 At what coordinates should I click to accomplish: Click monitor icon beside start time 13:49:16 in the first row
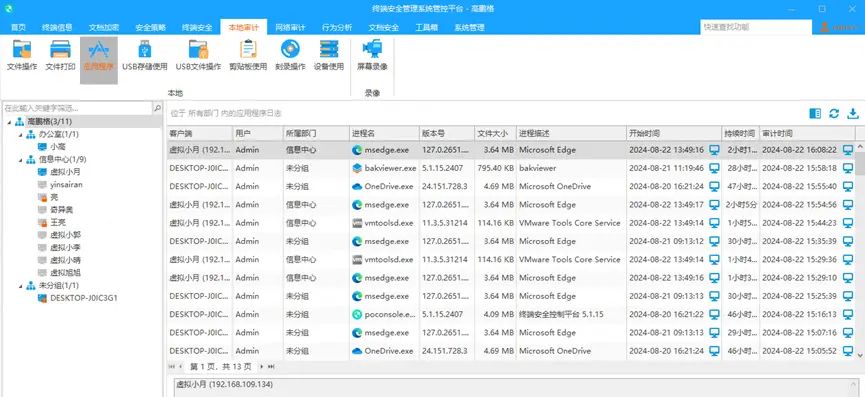tap(714, 150)
